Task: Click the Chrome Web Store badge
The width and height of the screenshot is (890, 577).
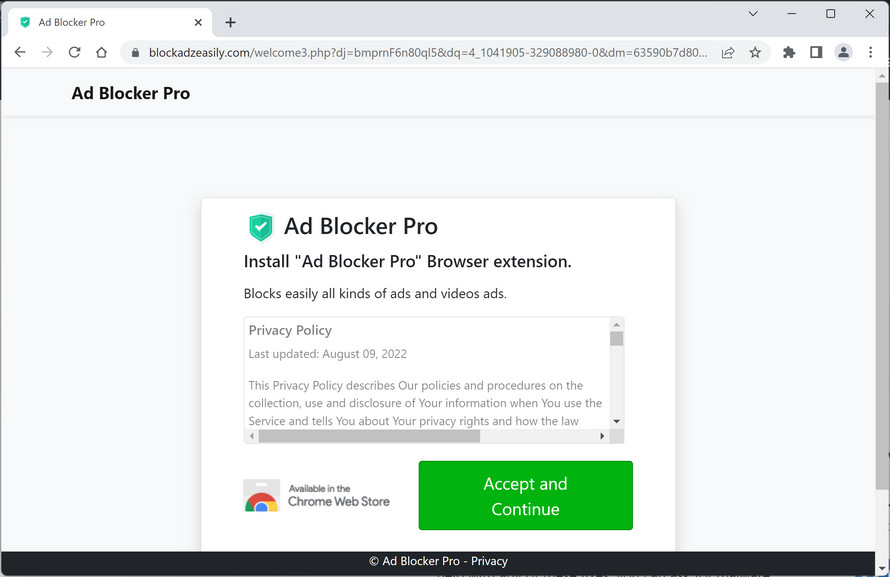Action: tap(317, 495)
